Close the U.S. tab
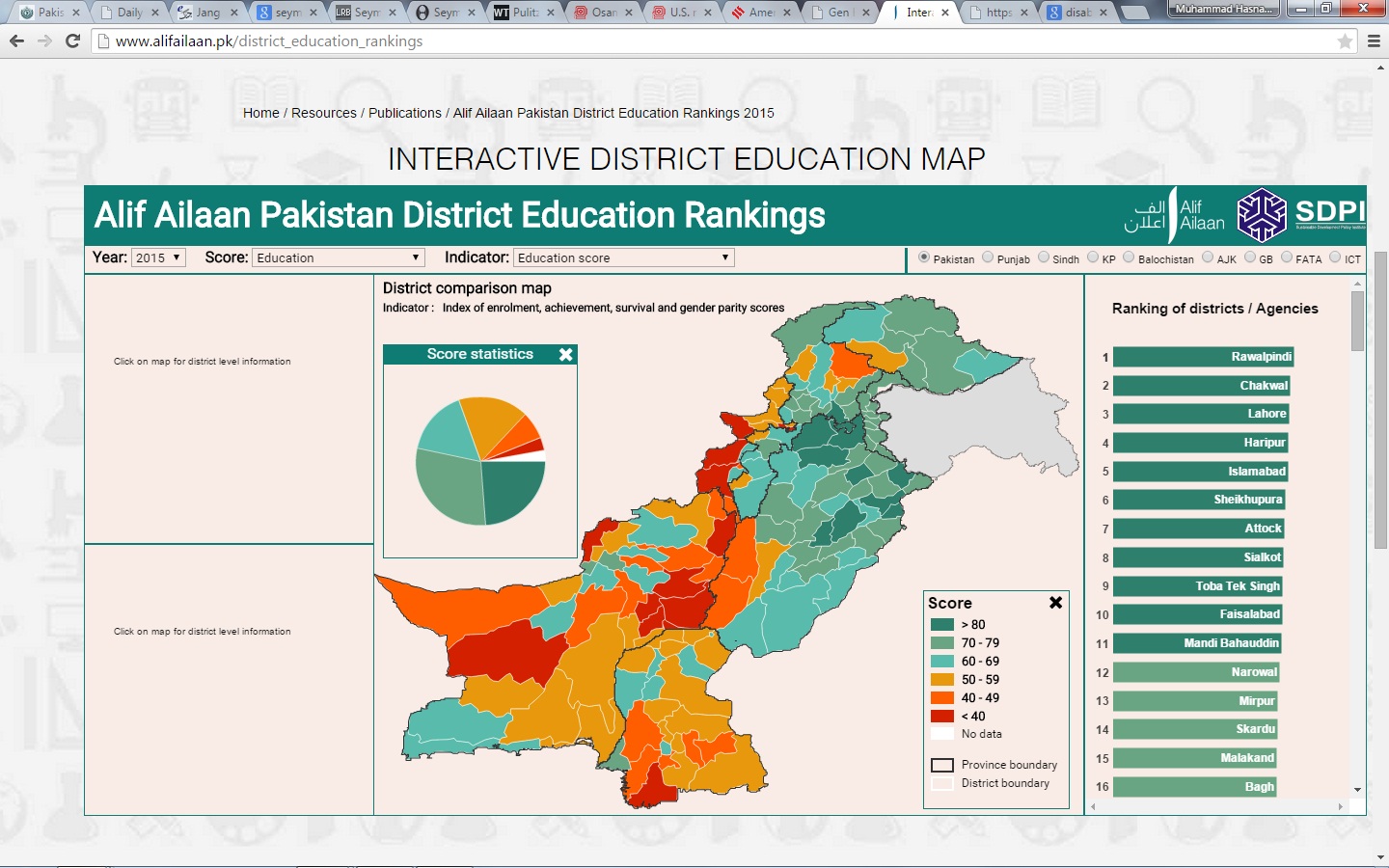This screenshot has height=868, width=1389. [x=708, y=13]
